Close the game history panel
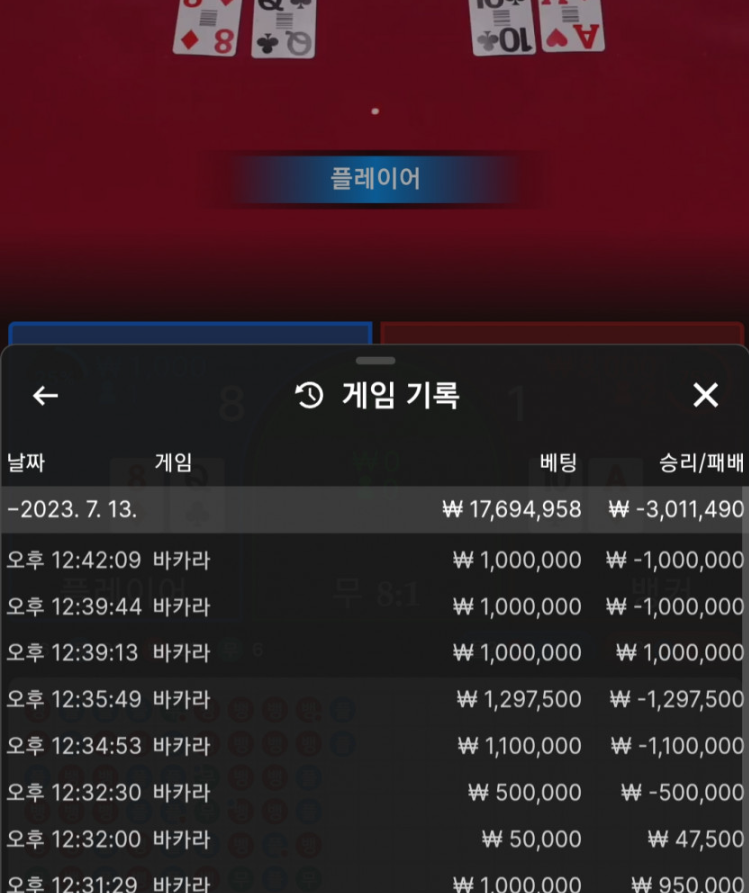This screenshot has width=749, height=893. pyautogui.click(x=705, y=395)
